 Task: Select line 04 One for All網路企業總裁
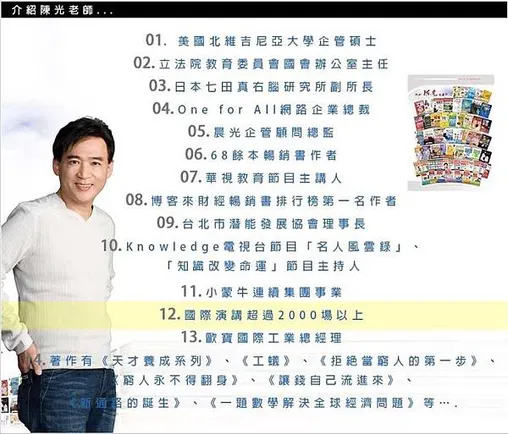point(261,109)
